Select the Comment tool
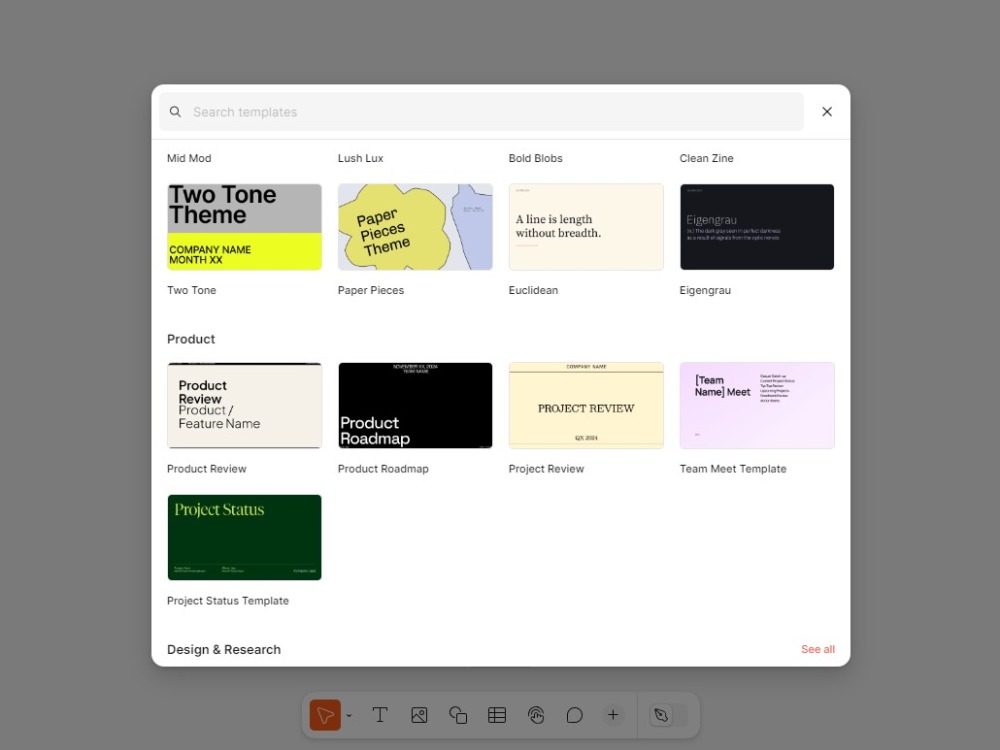 [575, 715]
